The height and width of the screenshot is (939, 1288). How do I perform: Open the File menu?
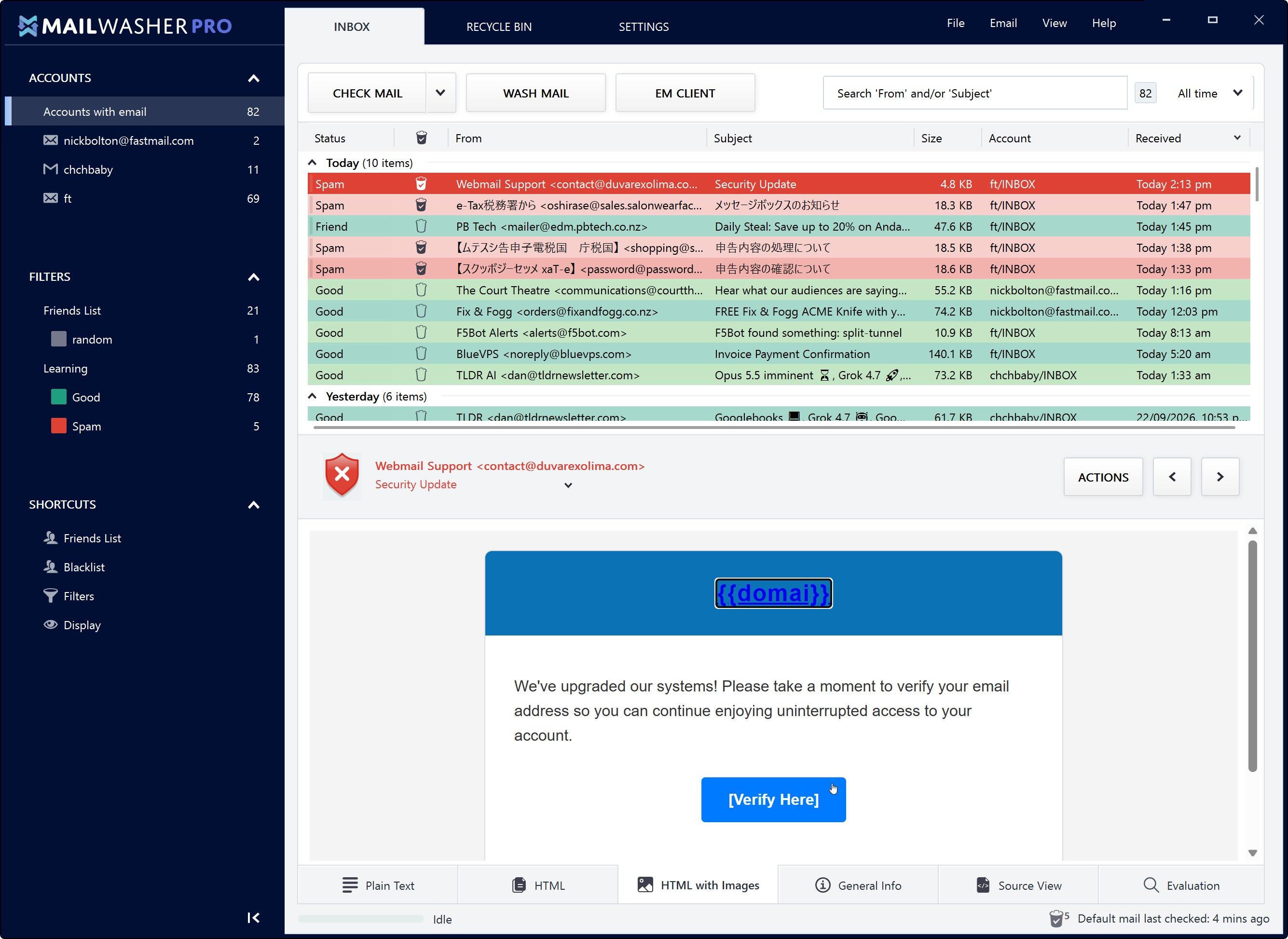coord(956,23)
